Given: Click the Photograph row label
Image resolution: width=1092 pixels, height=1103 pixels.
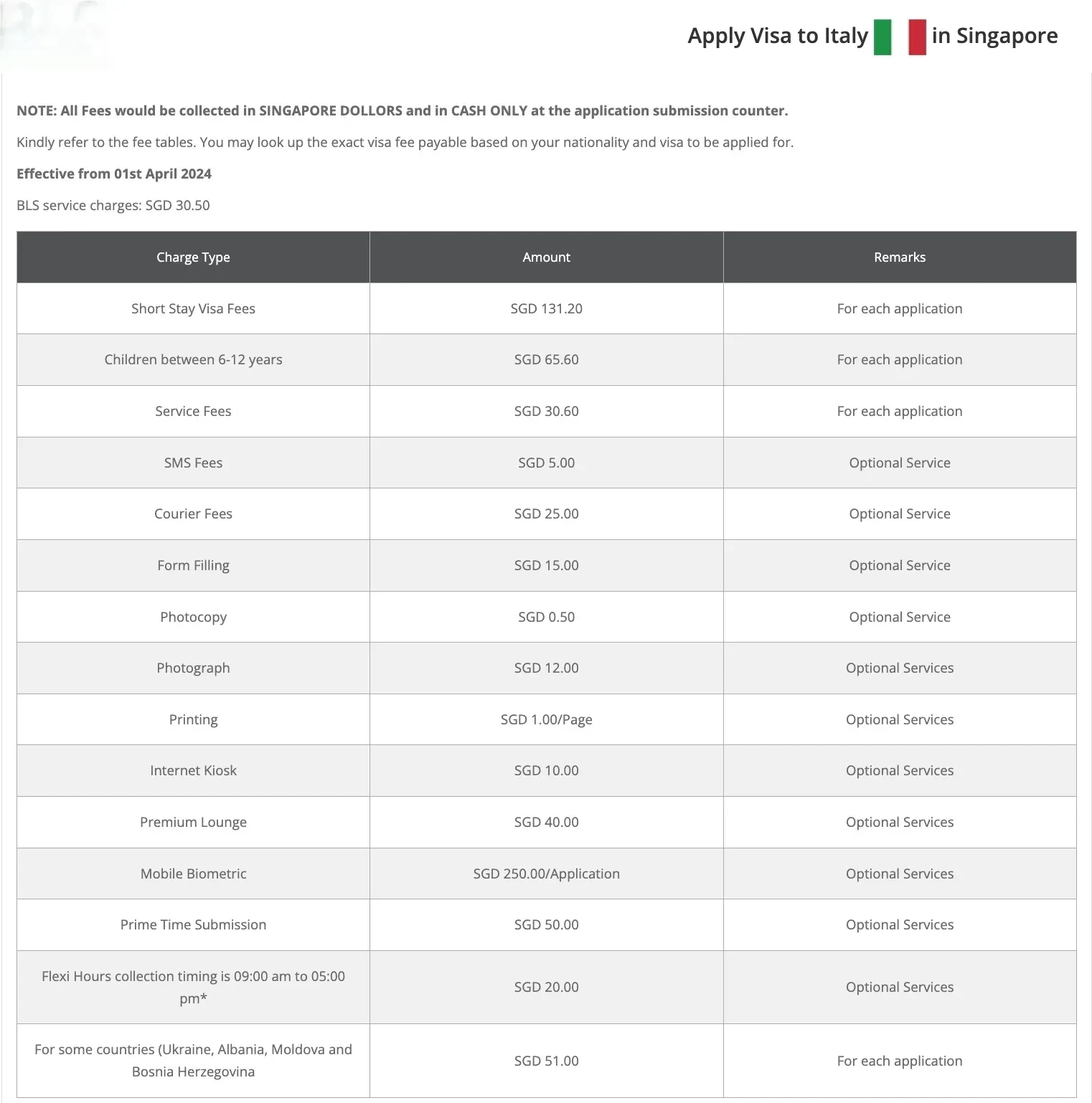Looking at the screenshot, I should click(x=193, y=668).
